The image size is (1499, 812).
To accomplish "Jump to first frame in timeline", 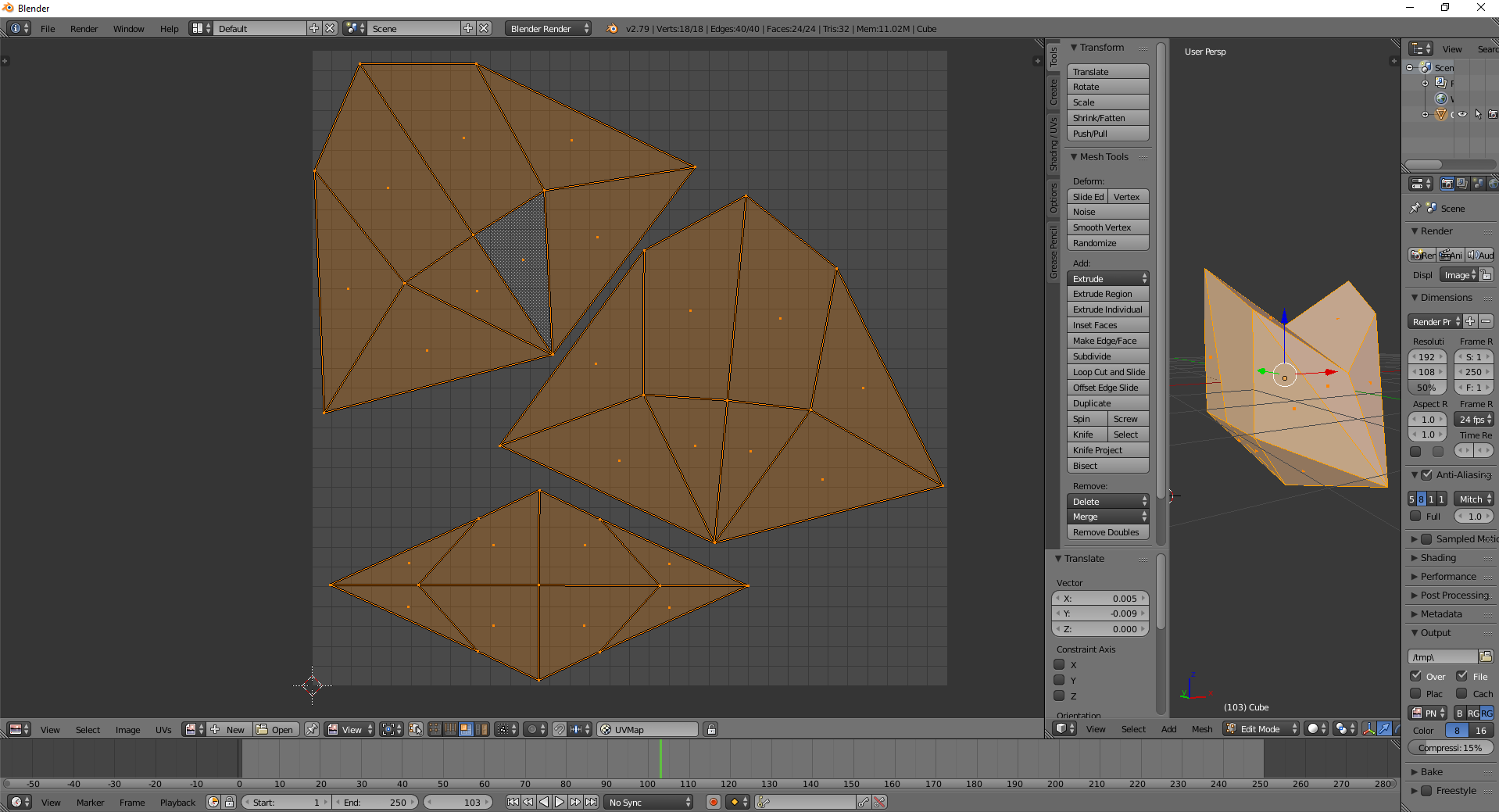I will coord(513,802).
